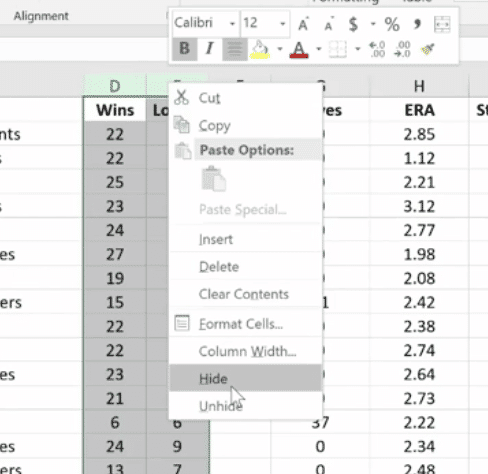
Task: Click the Format Painter brush icon
Action: click(428, 49)
